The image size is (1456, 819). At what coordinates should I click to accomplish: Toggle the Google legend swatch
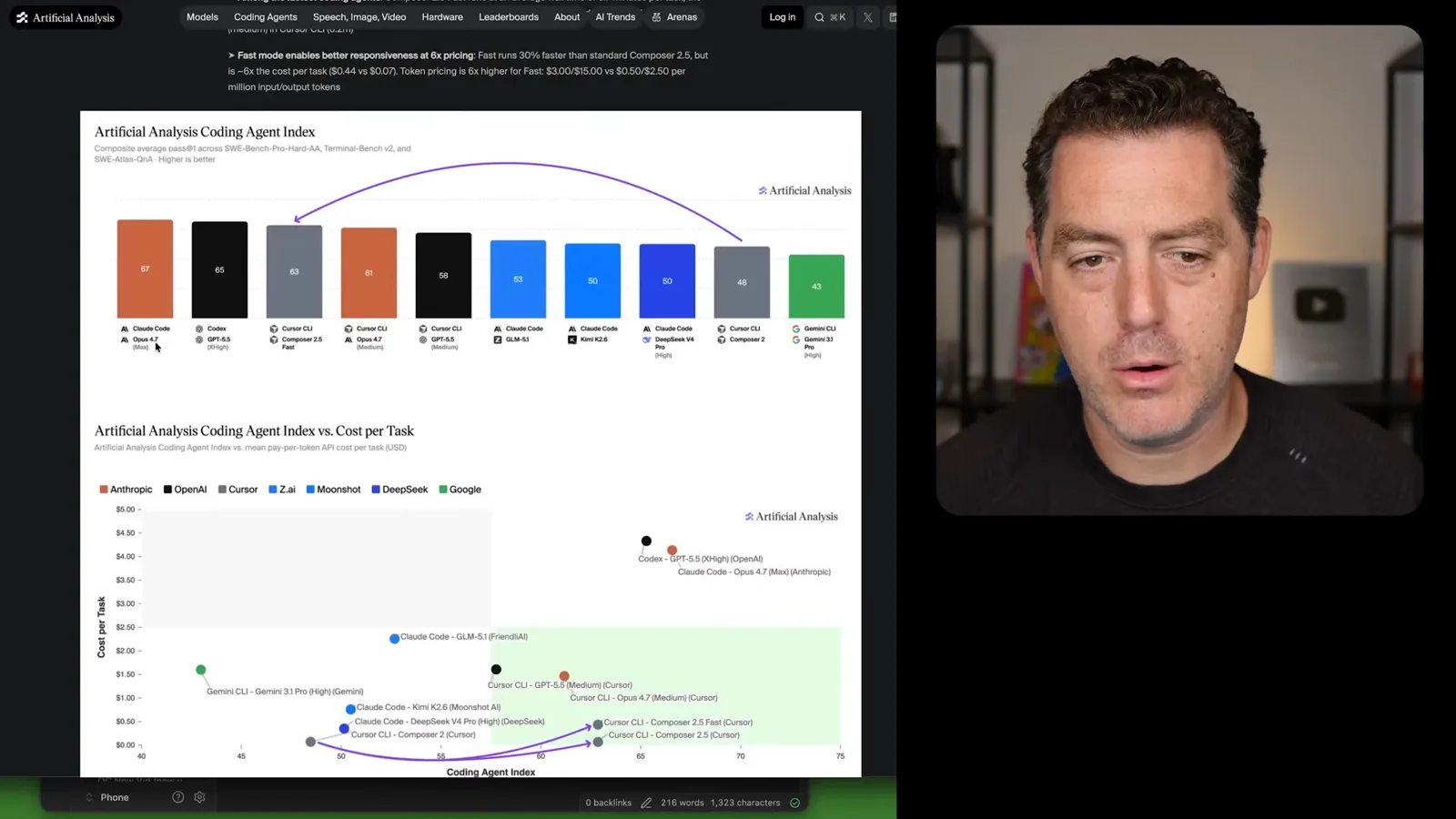tap(443, 490)
